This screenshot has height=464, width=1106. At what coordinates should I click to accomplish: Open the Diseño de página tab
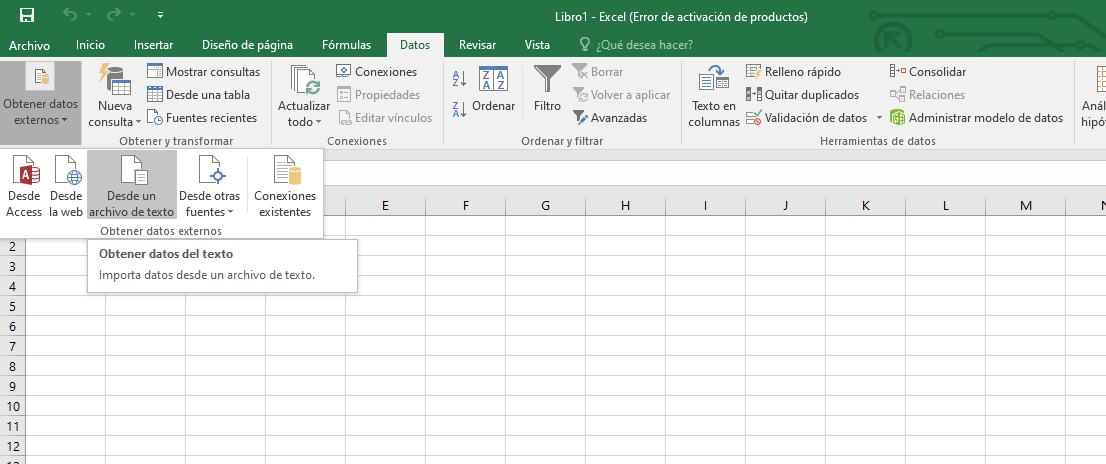(248, 45)
